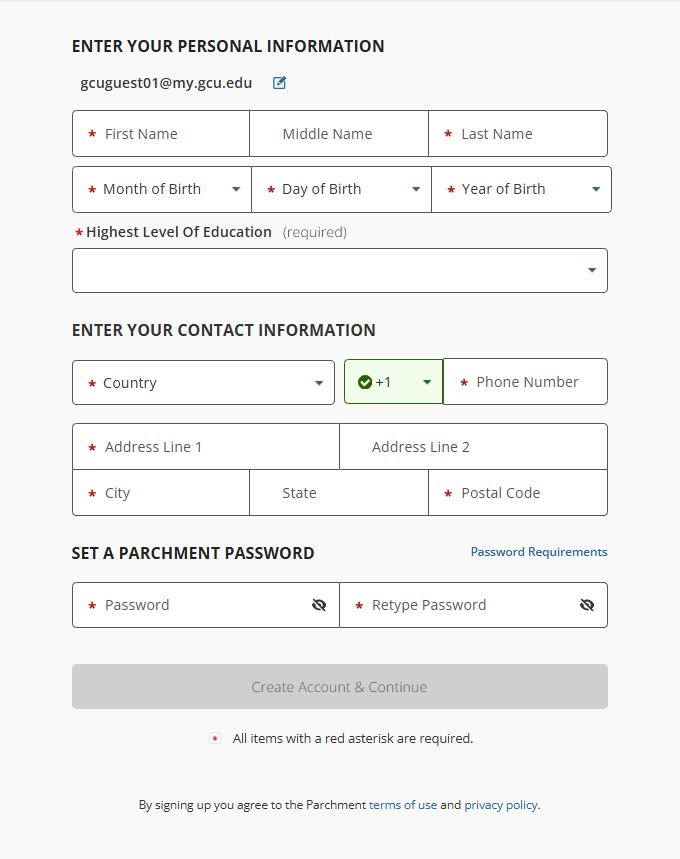Open the Day of Birth dropdown

[x=341, y=190]
